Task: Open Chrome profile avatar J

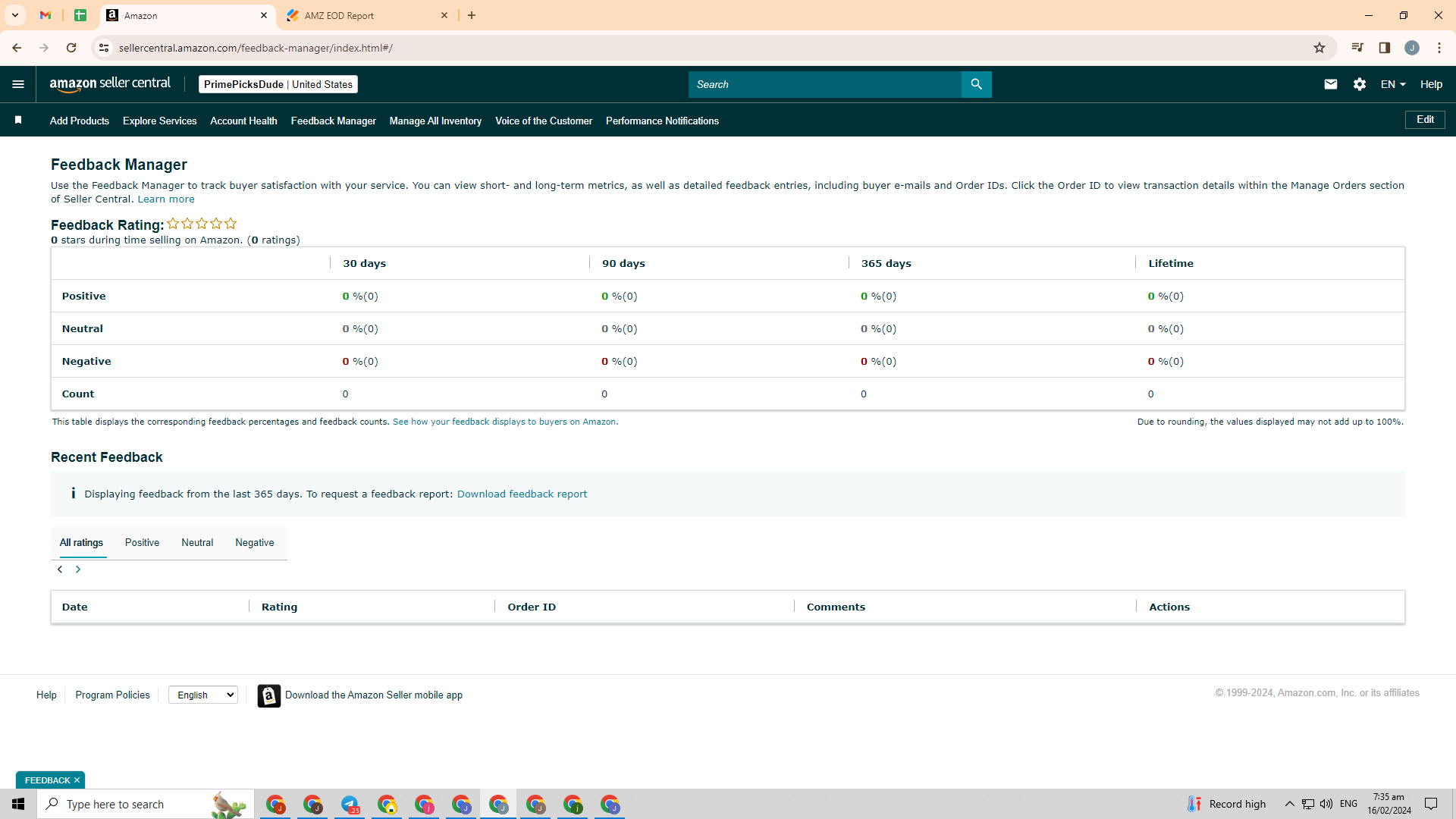Action: click(1412, 48)
